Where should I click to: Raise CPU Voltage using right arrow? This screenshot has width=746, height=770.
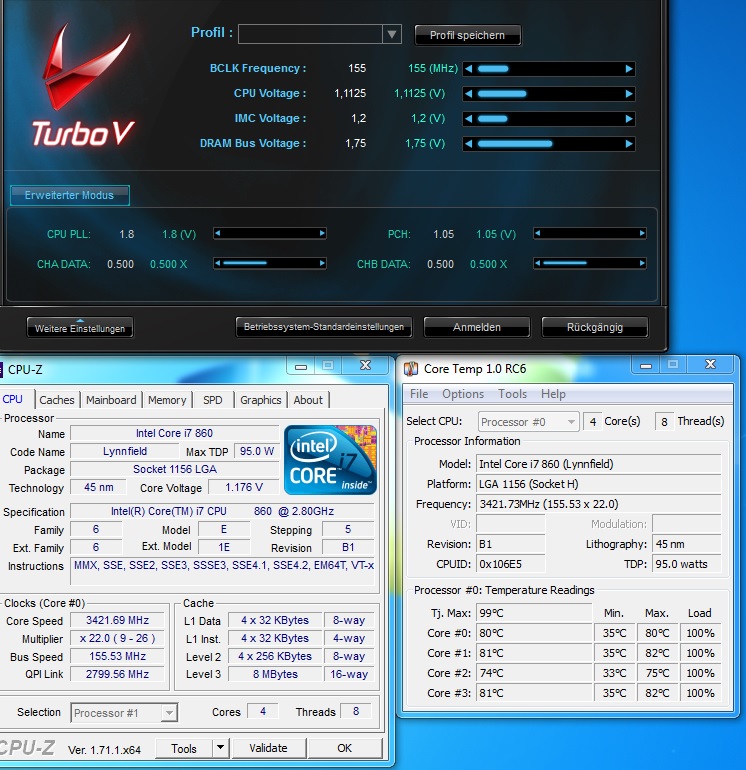tap(629, 94)
